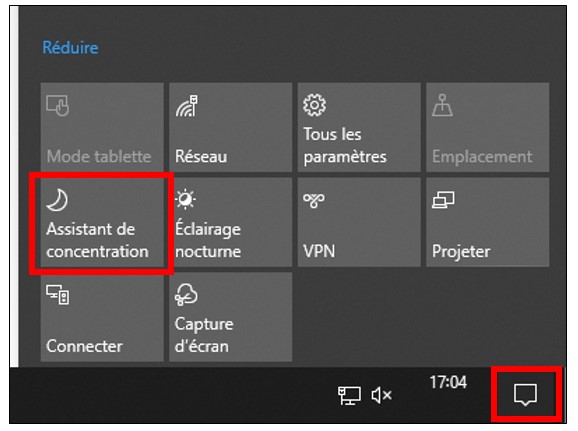Image resolution: width=578 pixels, height=431 pixels.
Task: Click the Connecter devices icon
Action: point(58,295)
